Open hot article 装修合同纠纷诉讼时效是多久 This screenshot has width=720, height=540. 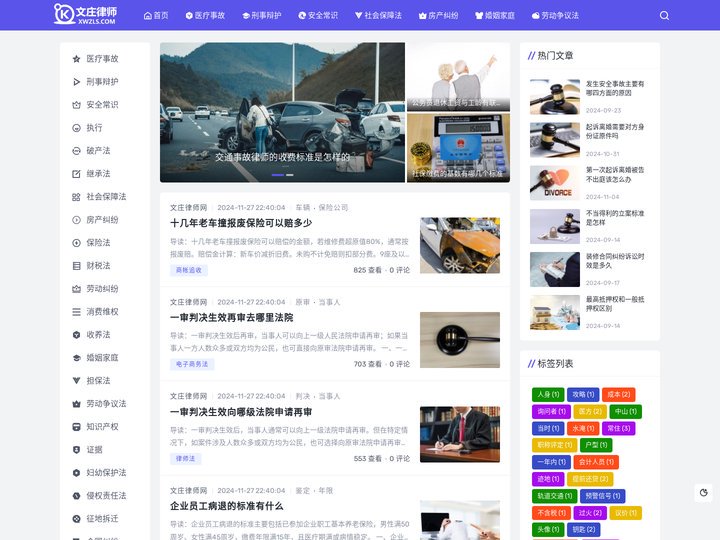[x=615, y=261]
